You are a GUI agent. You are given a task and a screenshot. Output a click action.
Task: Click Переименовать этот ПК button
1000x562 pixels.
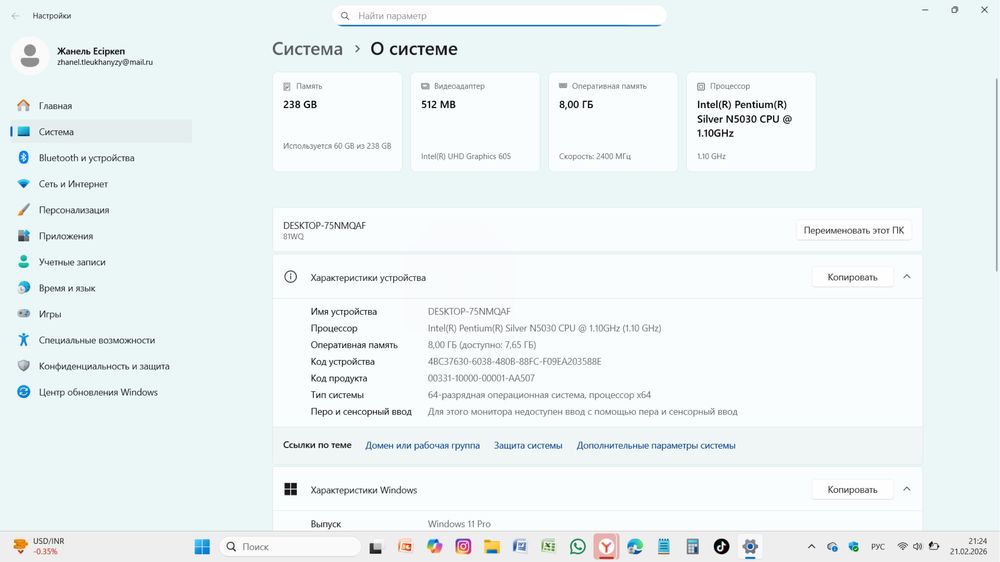coord(853,230)
